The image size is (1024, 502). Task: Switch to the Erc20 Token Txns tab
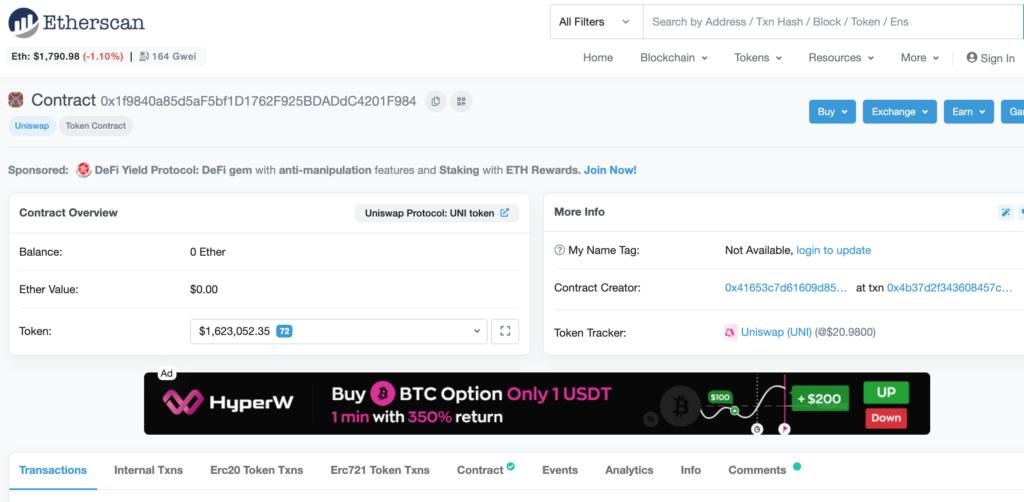257,470
